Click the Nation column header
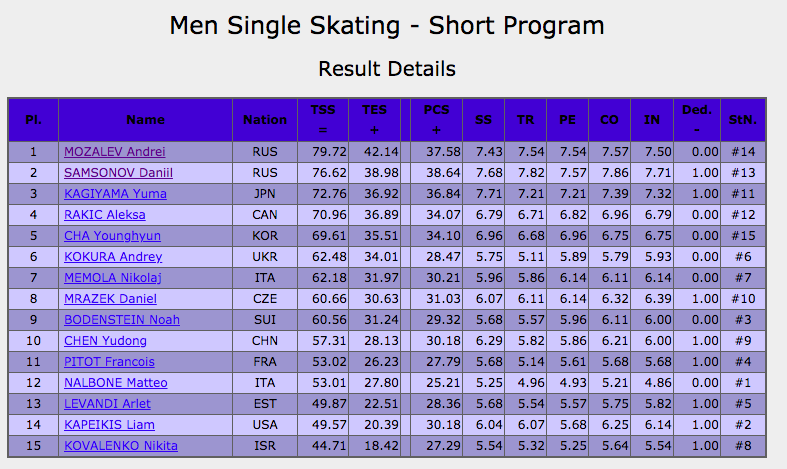Screen dimensions: 787x469 tap(265, 120)
